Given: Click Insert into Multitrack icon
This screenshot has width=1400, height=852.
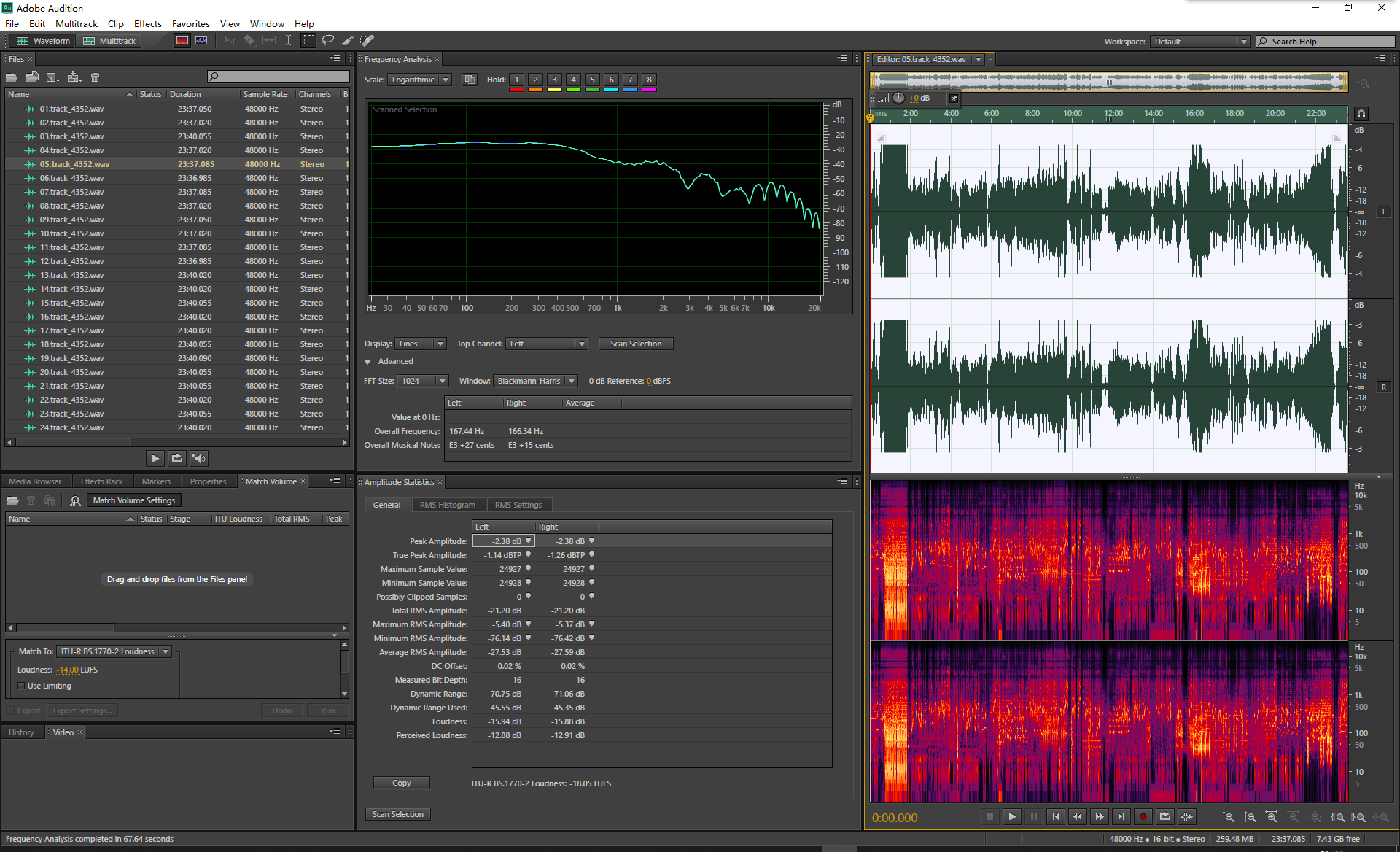Looking at the screenshot, I should click(74, 77).
